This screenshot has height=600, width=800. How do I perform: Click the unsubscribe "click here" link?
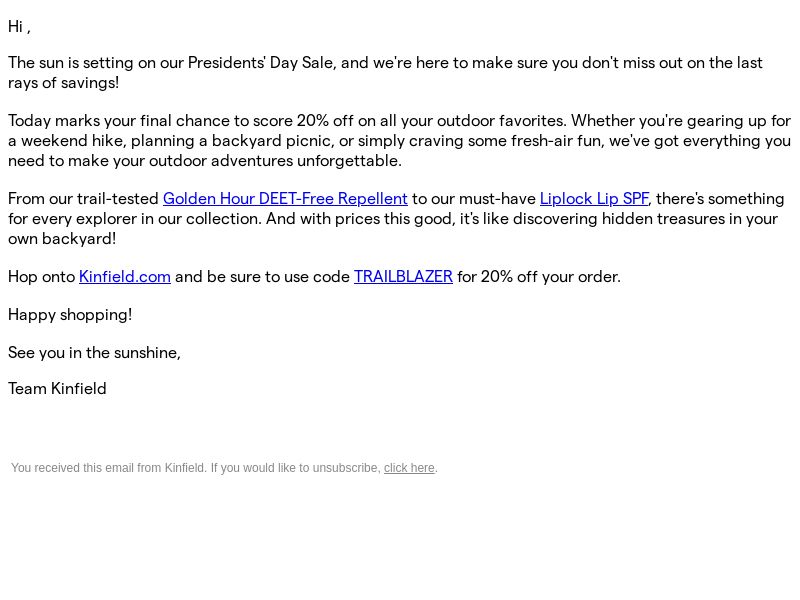pos(409,468)
